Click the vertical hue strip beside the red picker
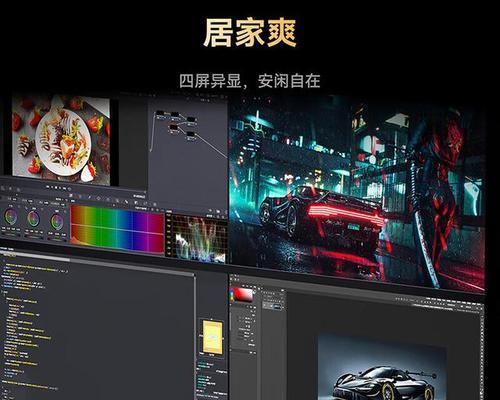Viewport: 500px width, 400px height. tap(232, 294)
